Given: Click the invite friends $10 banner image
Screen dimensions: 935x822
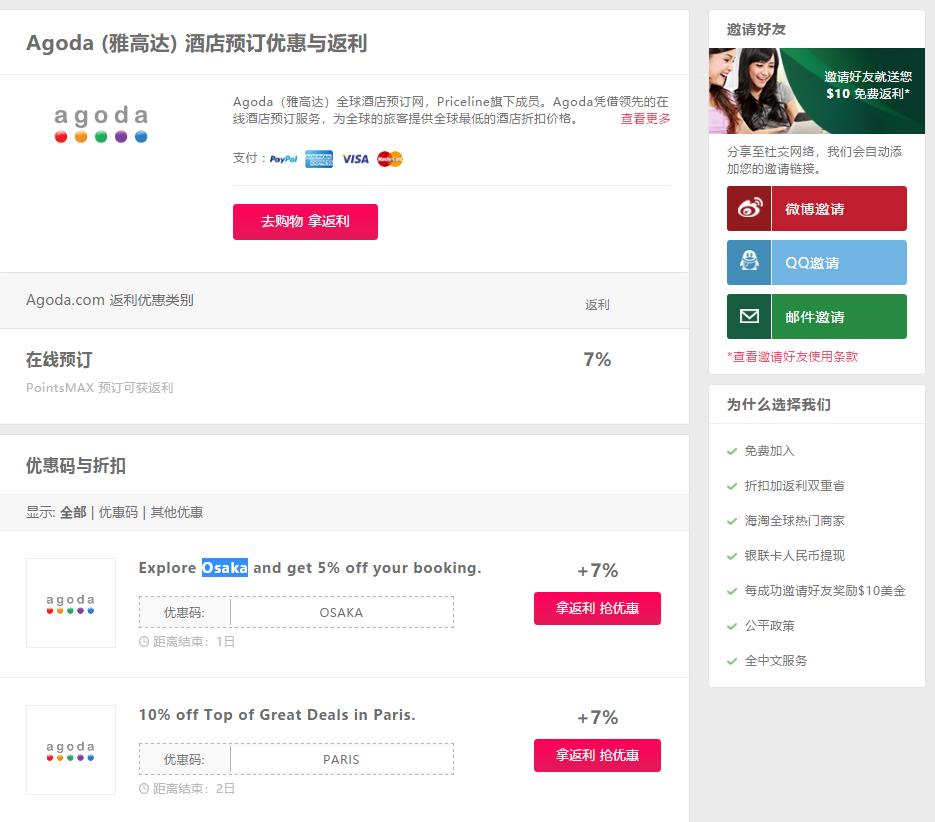Looking at the screenshot, I should point(816,91).
